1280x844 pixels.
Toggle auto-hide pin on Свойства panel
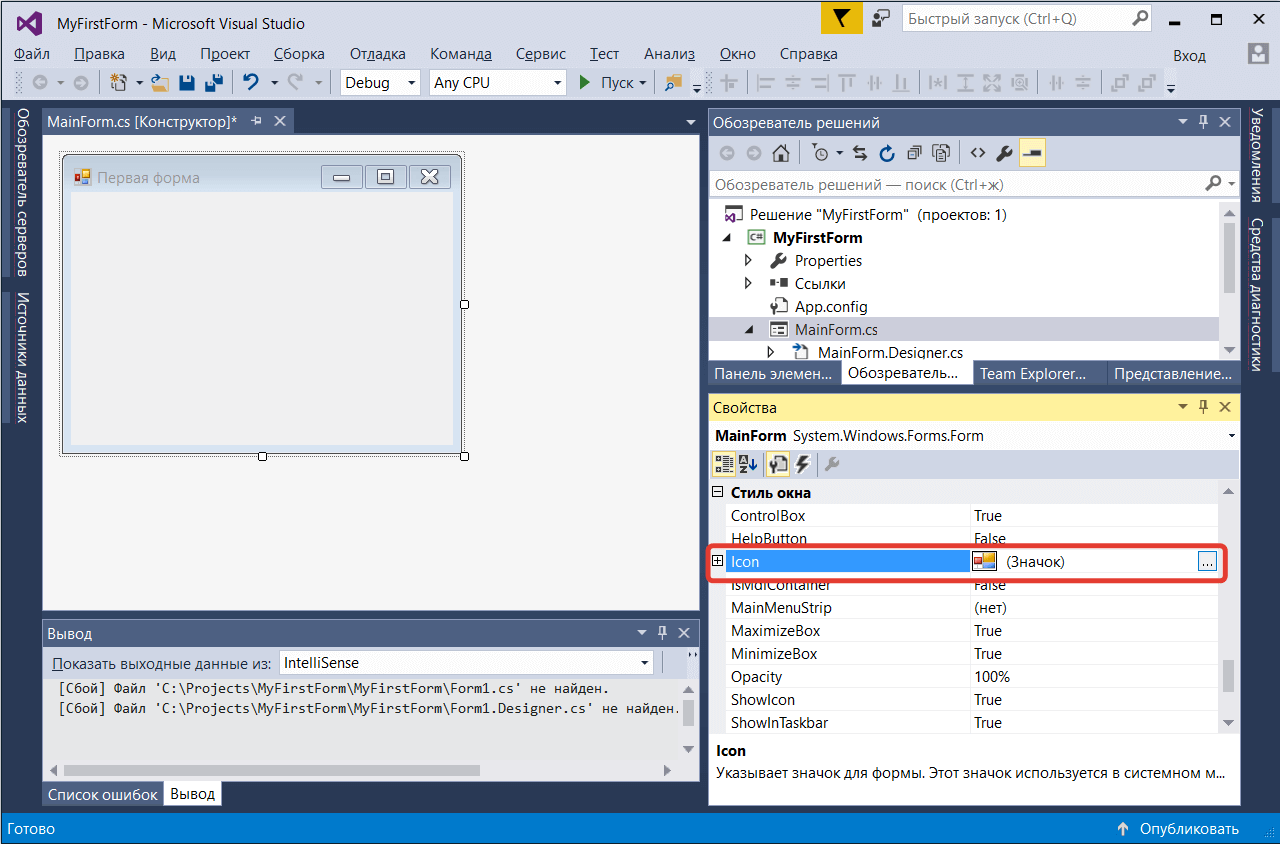1203,407
